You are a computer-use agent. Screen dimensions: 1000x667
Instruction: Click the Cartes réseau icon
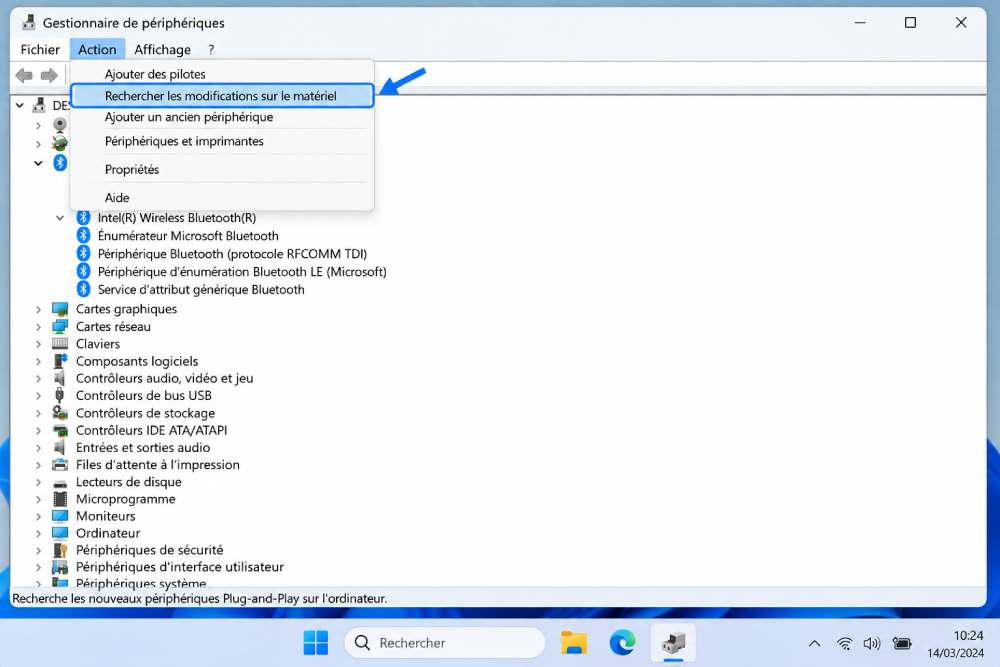(x=60, y=326)
